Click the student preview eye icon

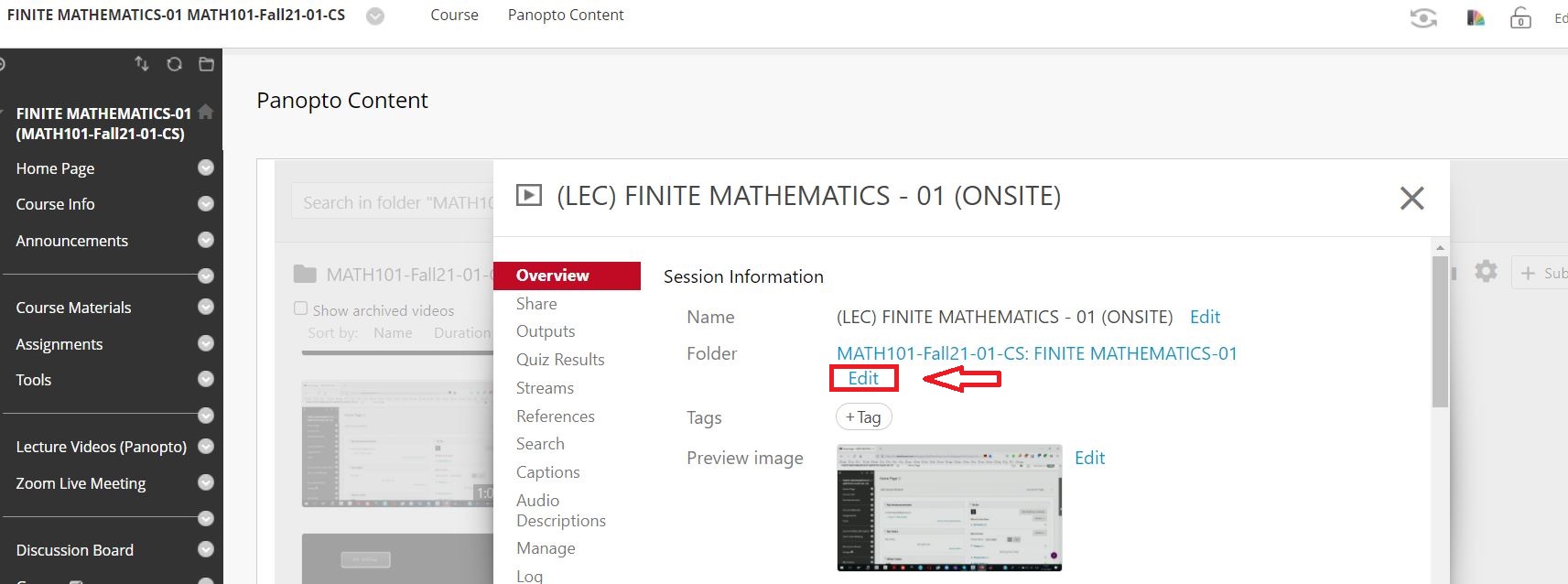[1423, 17]
